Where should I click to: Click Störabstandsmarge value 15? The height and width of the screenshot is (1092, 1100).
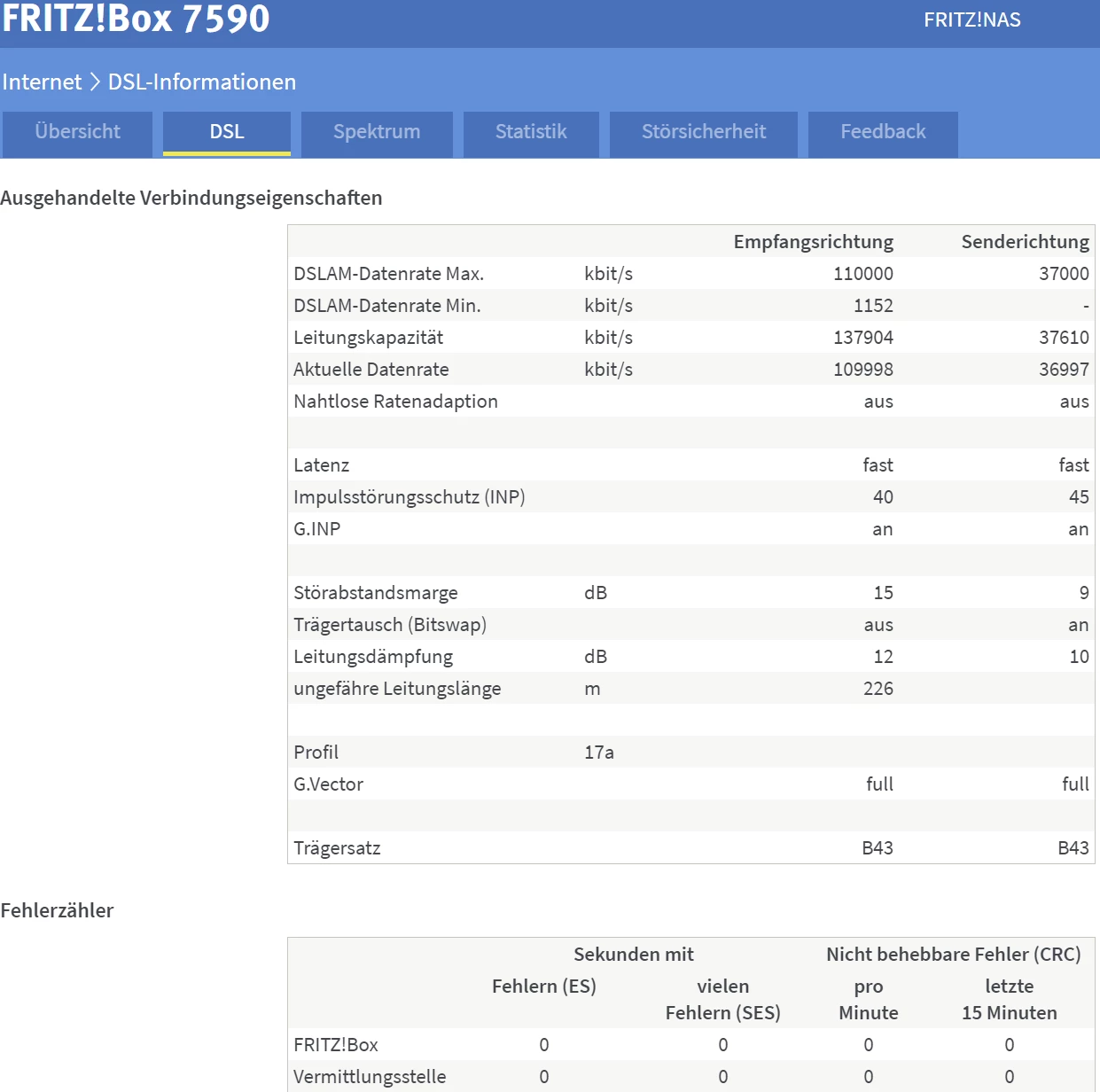coord(883,593)
